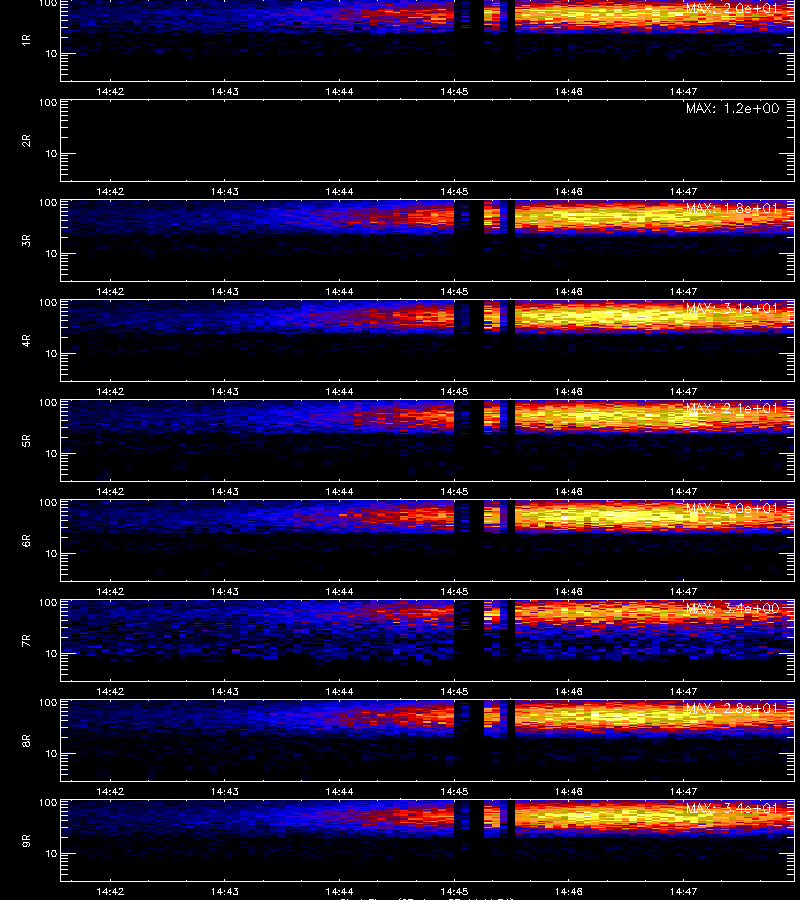Click the 100 tick label on 9R
This screenshot has width=800, height=900.
click(x=48, y=802)
